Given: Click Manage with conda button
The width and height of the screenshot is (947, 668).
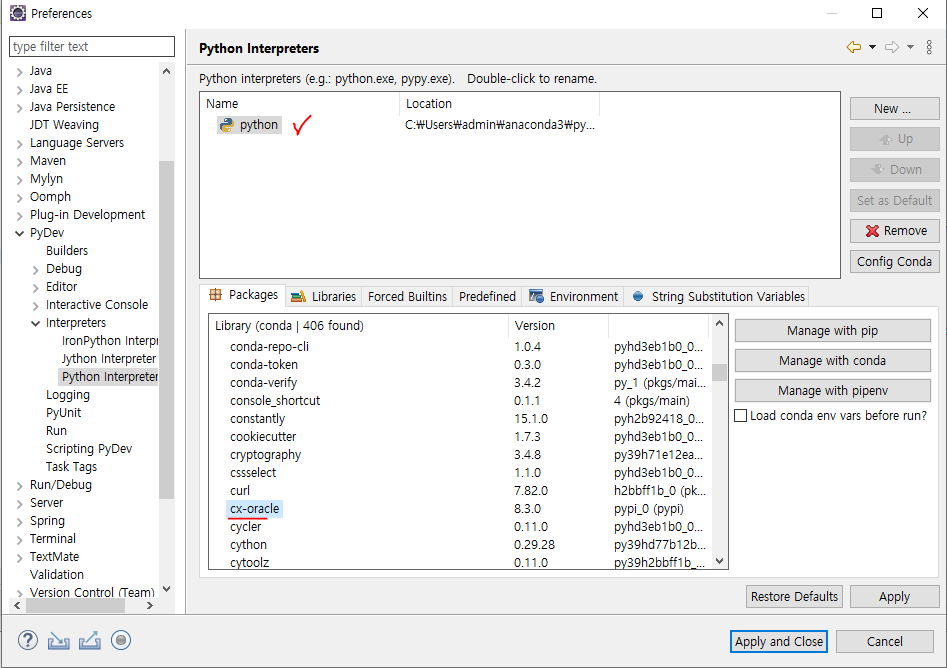Looking at the screenshot, I should [x=832, y=361].
